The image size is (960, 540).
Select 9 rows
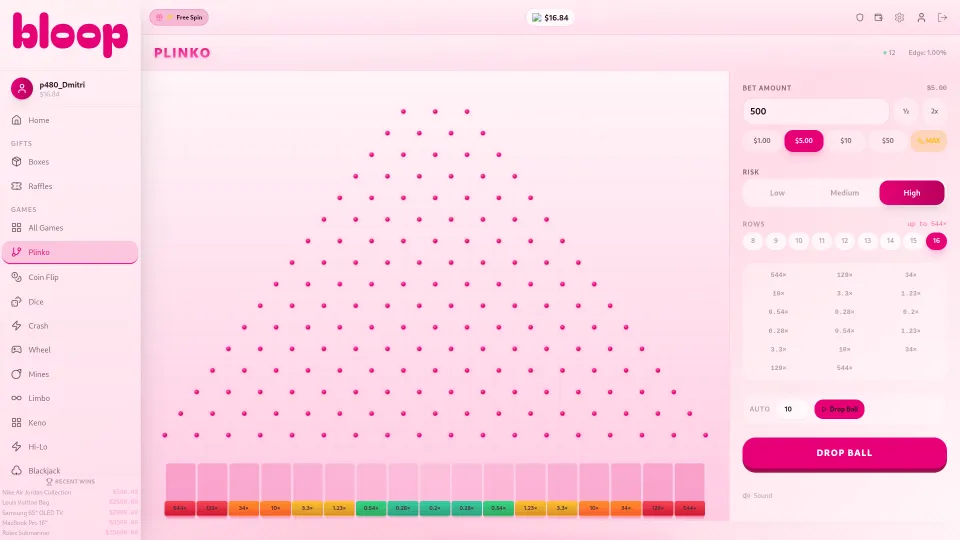pyautogui.click(x=776, y=241)
